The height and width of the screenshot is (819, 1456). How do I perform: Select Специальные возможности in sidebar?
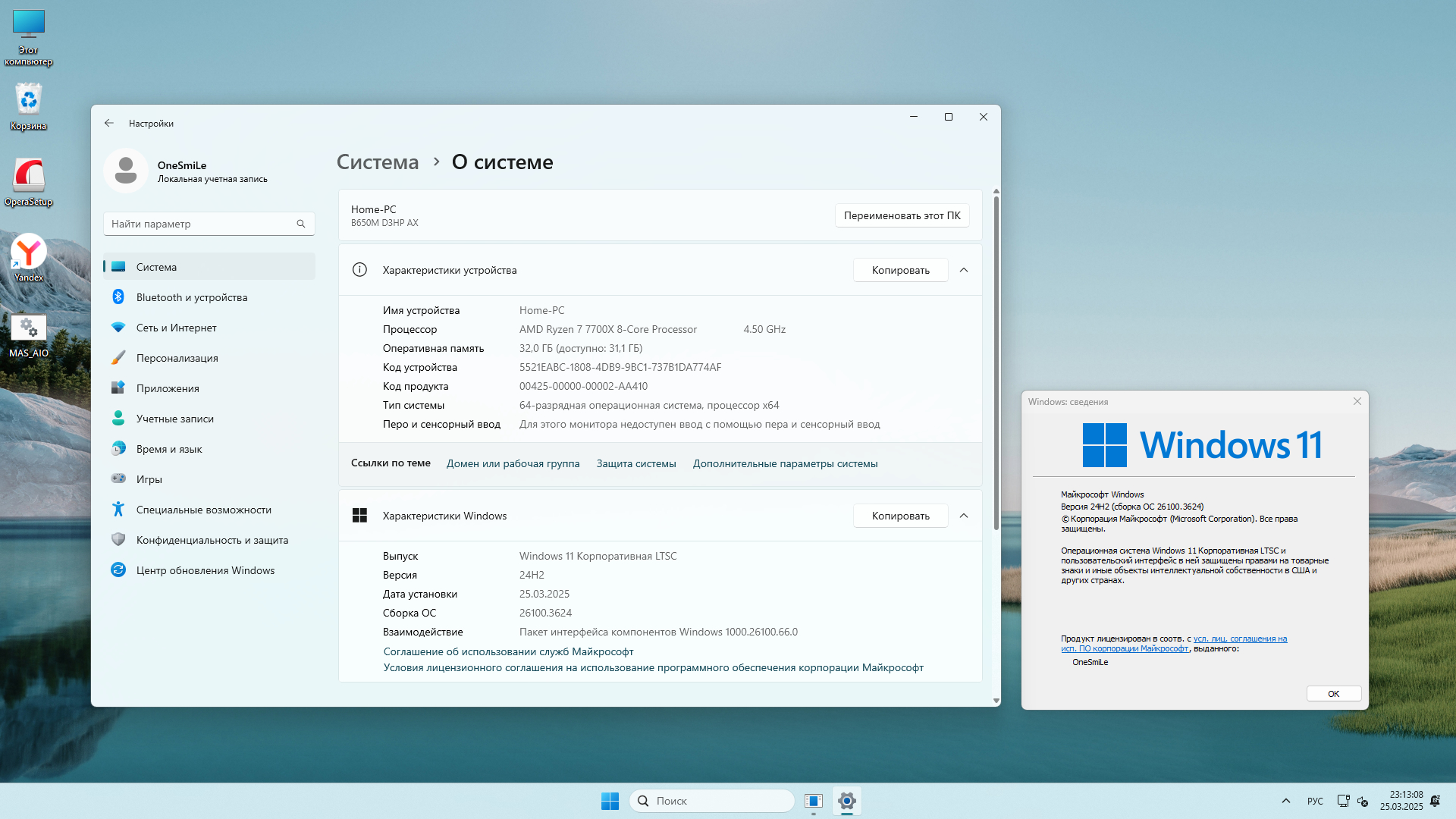tap(203, 510)
